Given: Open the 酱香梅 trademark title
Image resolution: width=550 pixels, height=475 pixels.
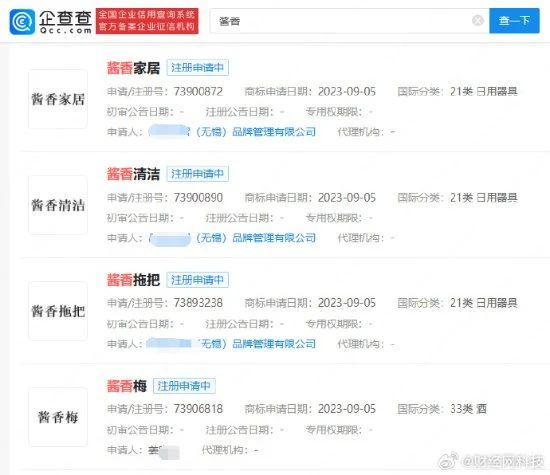Looking at the screenshot, I should click(127, 386).
